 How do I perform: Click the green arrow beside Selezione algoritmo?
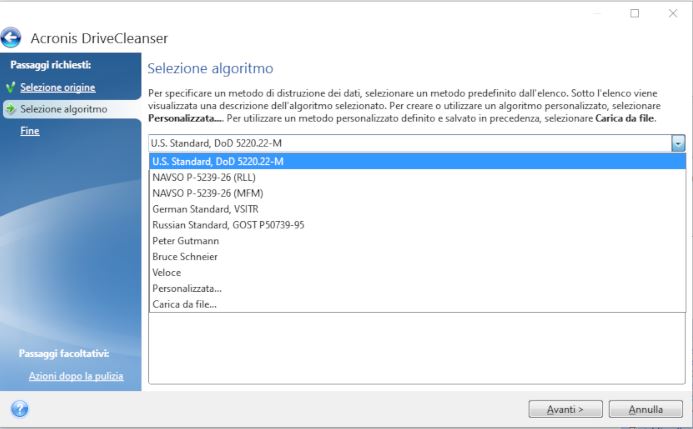point(11,109)
